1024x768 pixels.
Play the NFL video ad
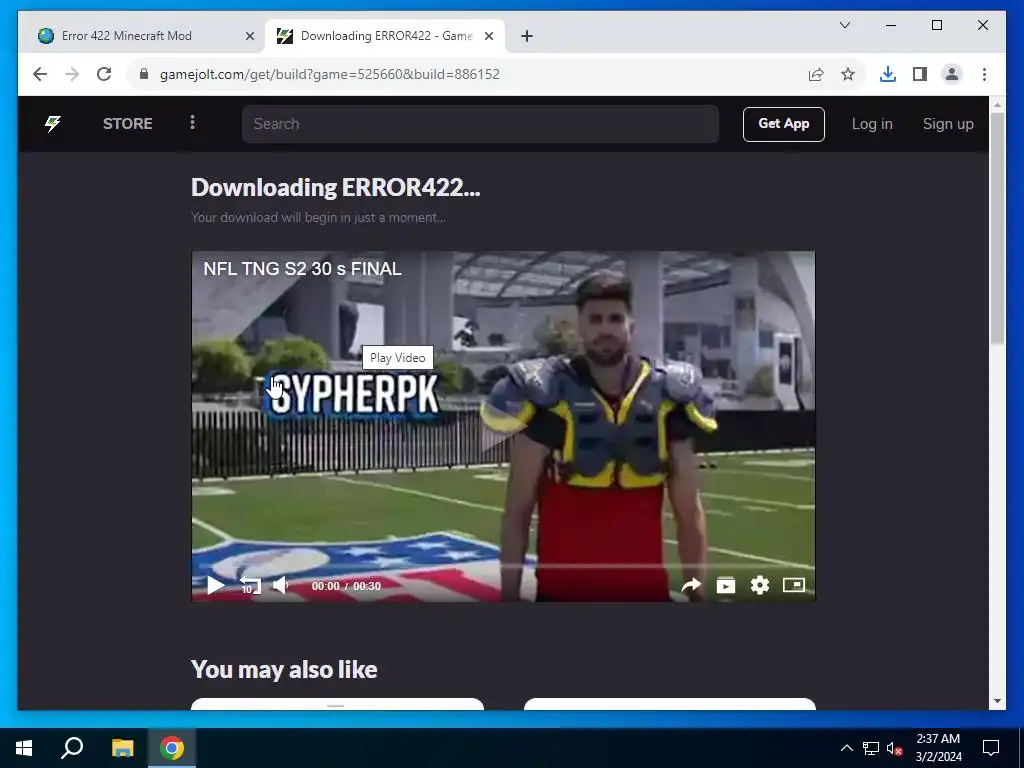pos(216,585)
